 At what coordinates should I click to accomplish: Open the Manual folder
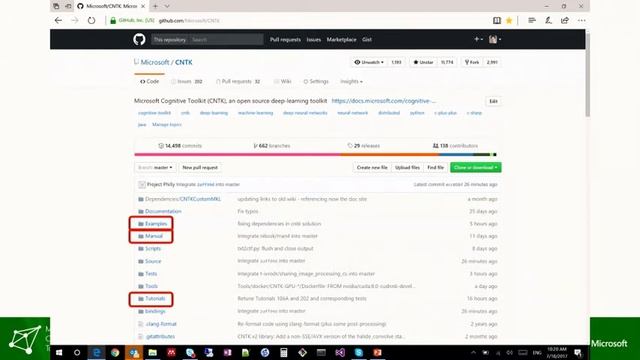[x=154, y=236]
